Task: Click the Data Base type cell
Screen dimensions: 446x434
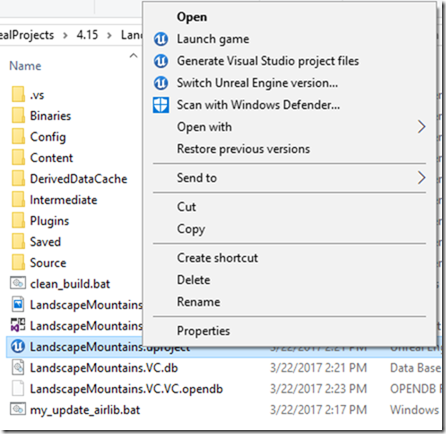Action: 415,368
